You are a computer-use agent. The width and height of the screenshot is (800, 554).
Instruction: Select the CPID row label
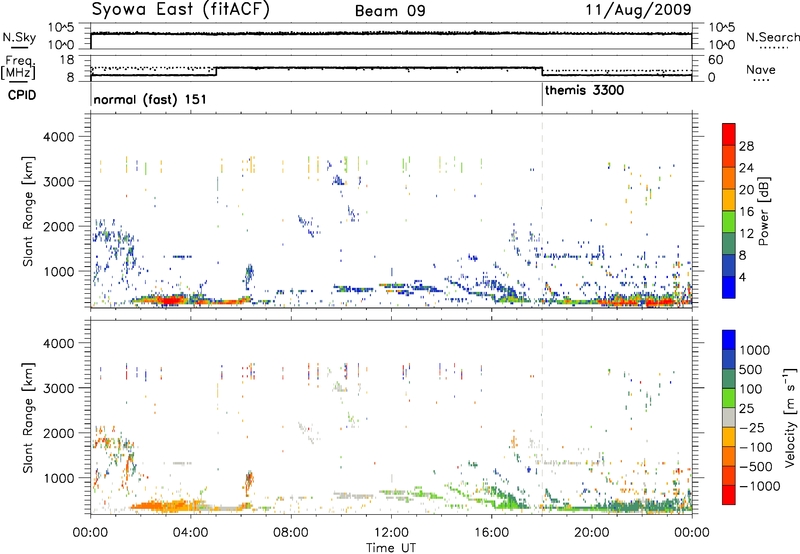pyautogui.click(x=22, y=95)
